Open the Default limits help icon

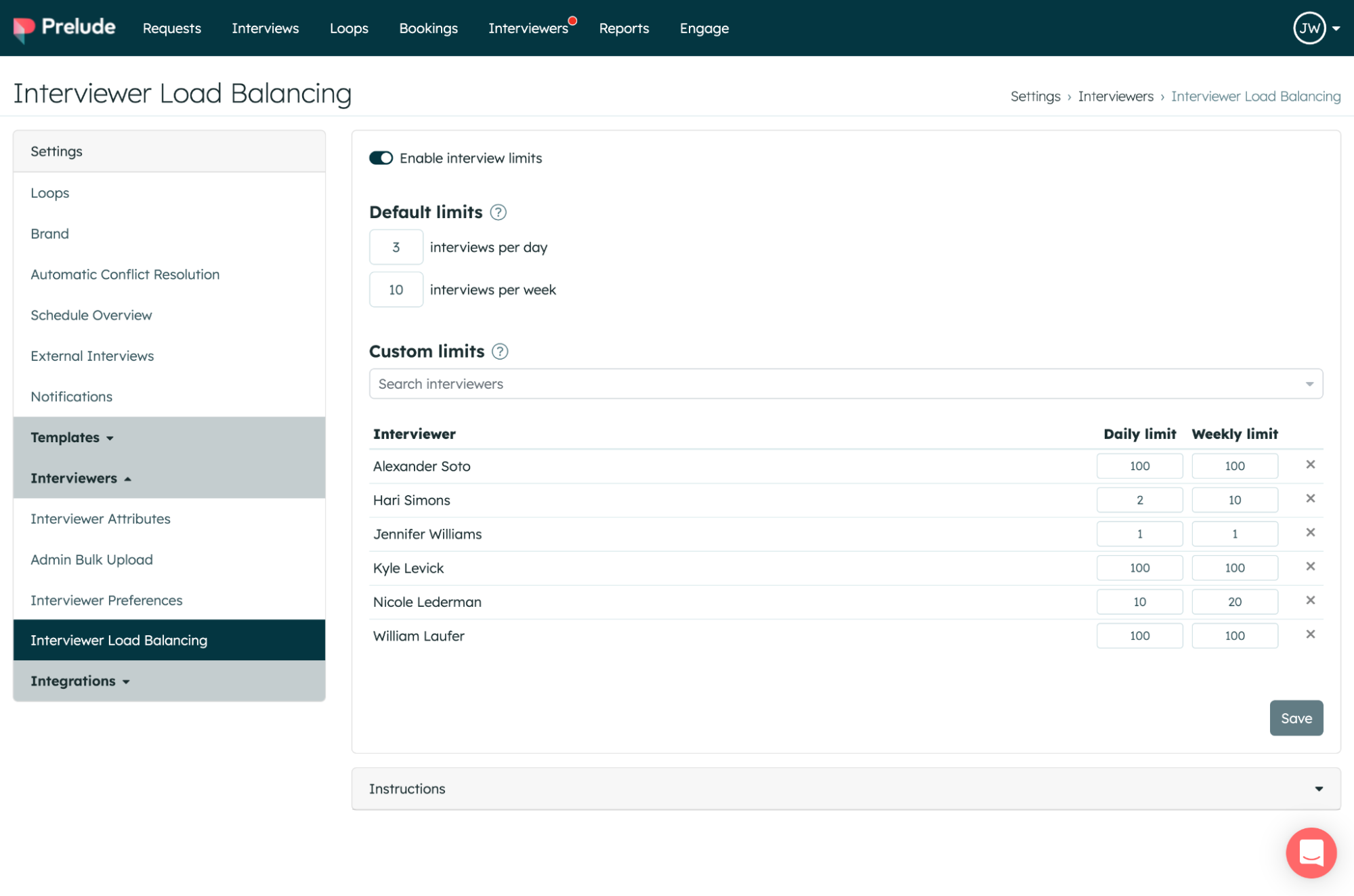coord(498,213)
